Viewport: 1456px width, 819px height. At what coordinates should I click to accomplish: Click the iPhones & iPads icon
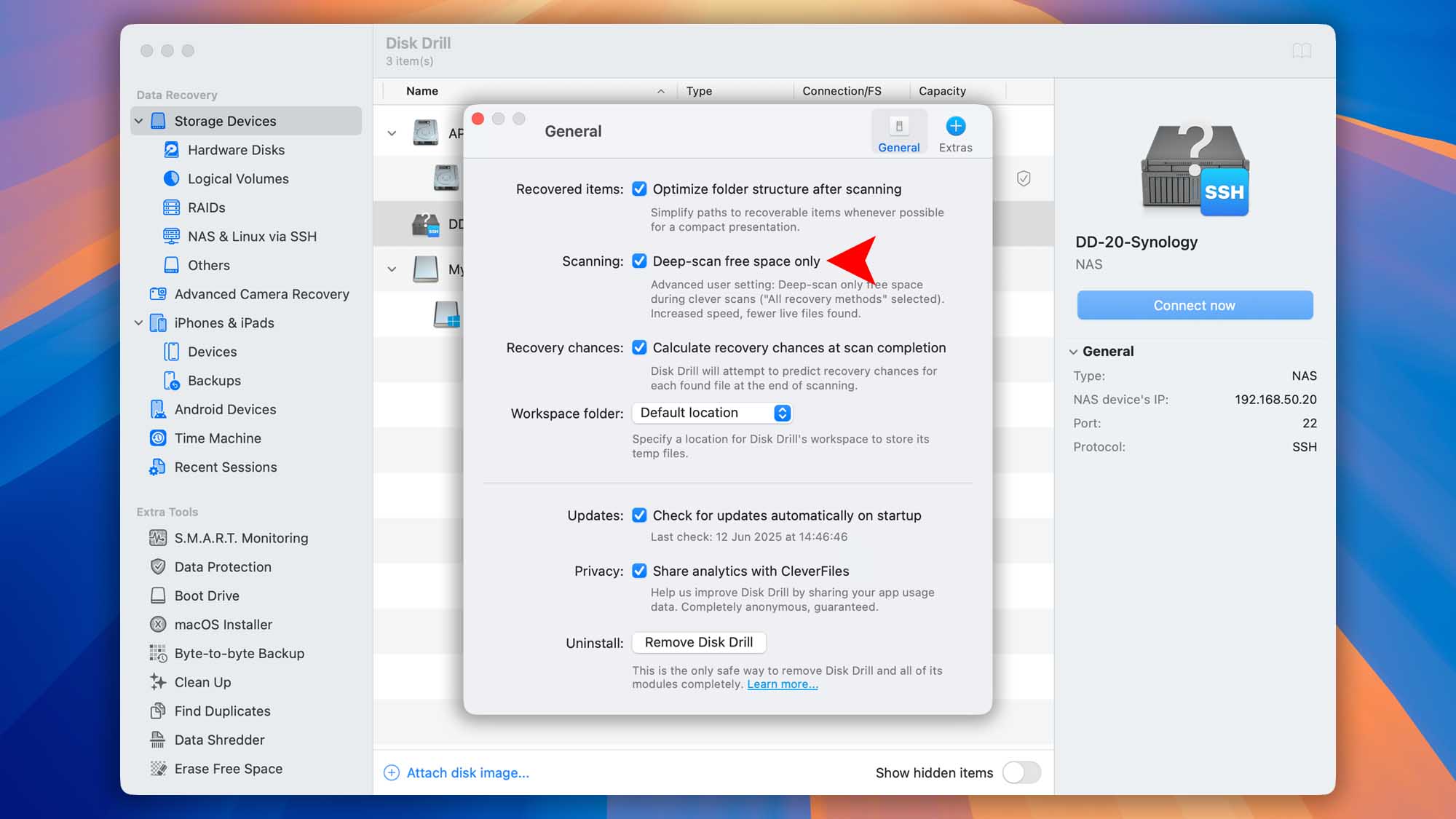pyautogui.click(x=158, y=323)
